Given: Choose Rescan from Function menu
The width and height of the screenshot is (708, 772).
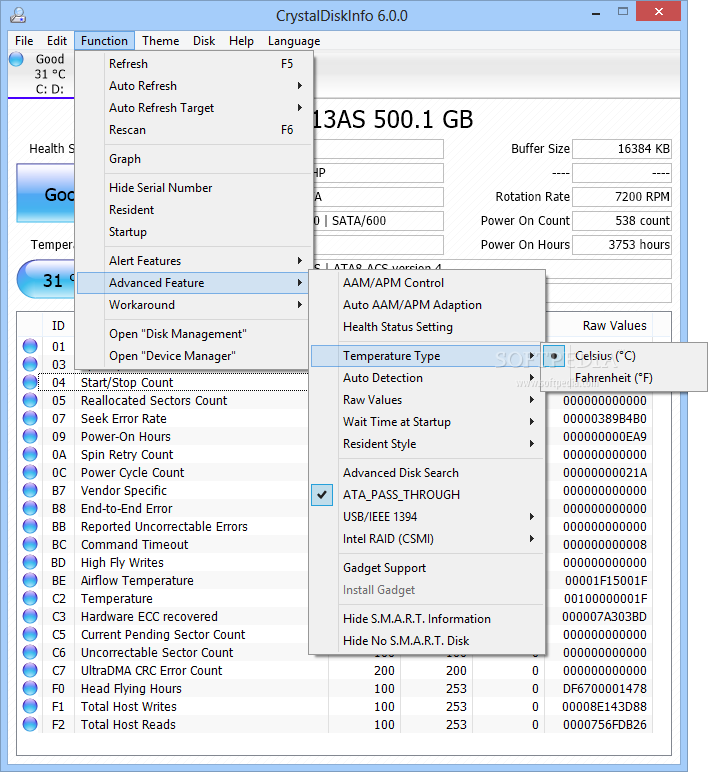Looking at the screenshot, I should tap(194, 129).
